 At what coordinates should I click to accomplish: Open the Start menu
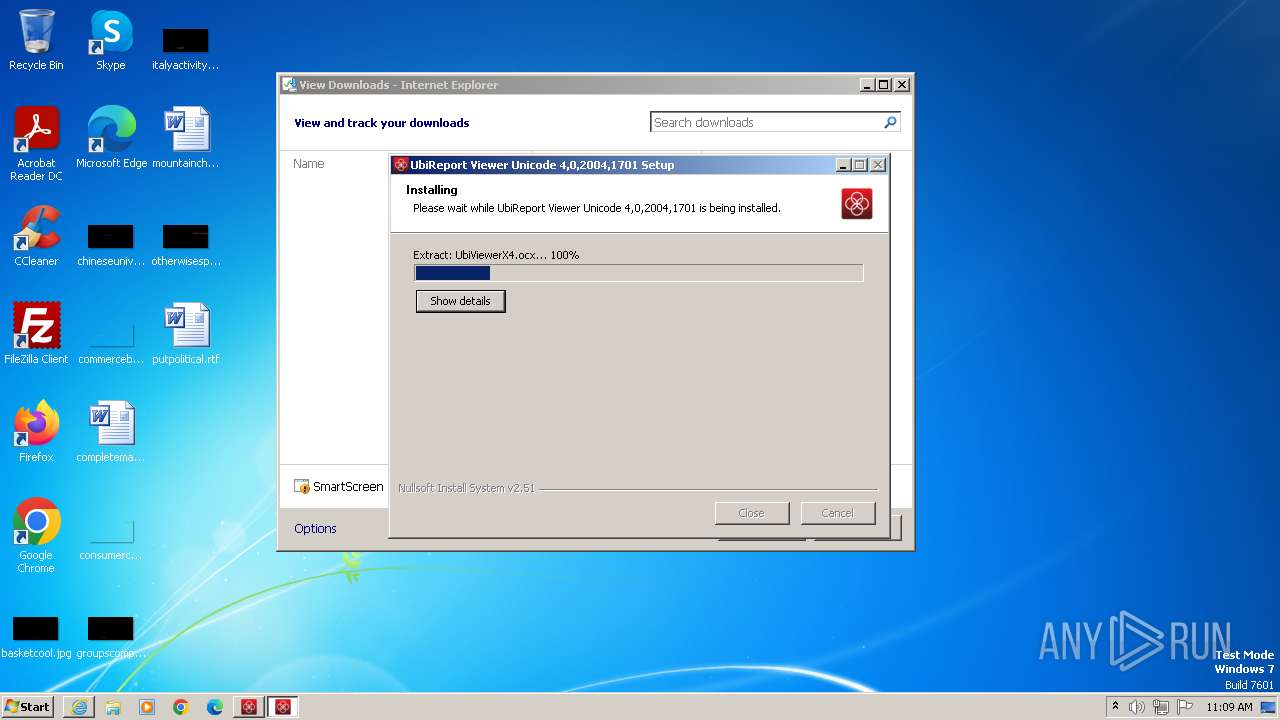pyautogui.click(x=29, y=707)
